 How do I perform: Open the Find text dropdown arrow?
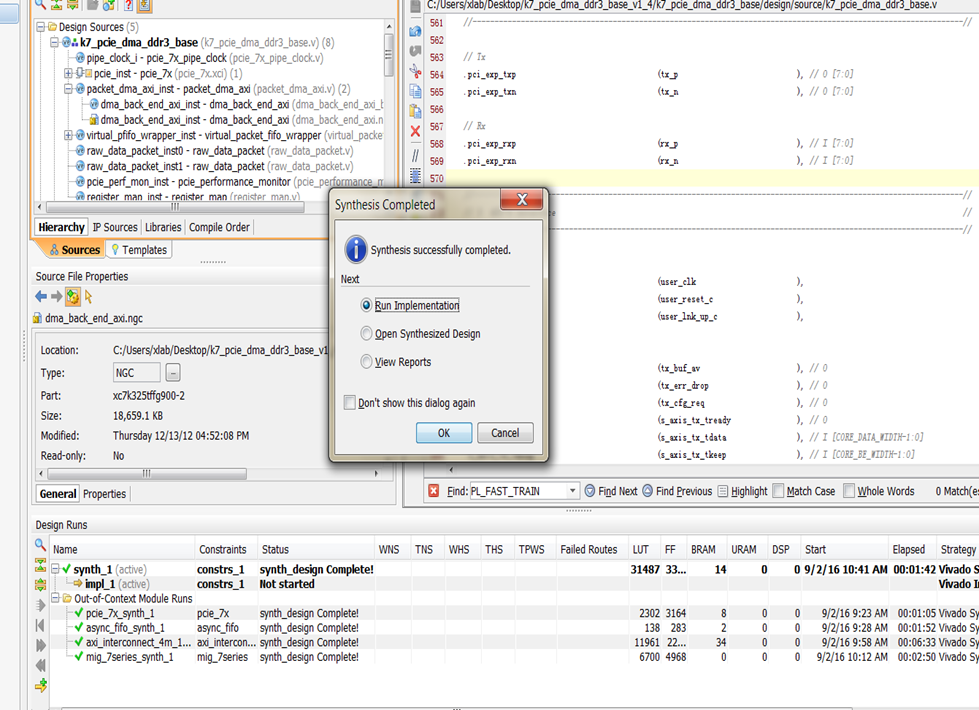point(573,491)
